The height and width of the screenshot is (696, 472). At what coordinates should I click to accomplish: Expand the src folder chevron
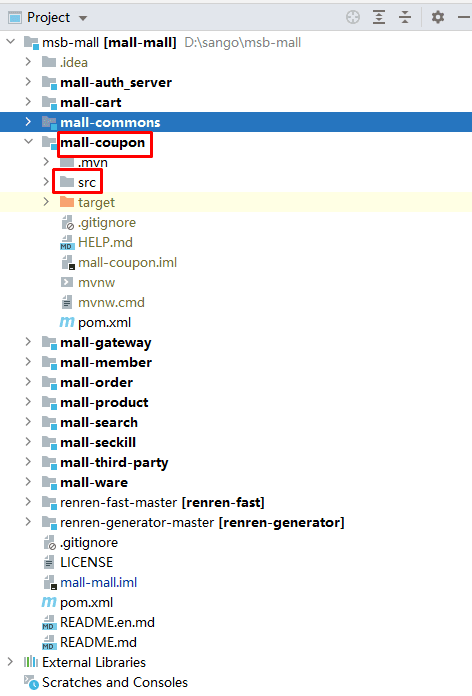click(46, 182)
